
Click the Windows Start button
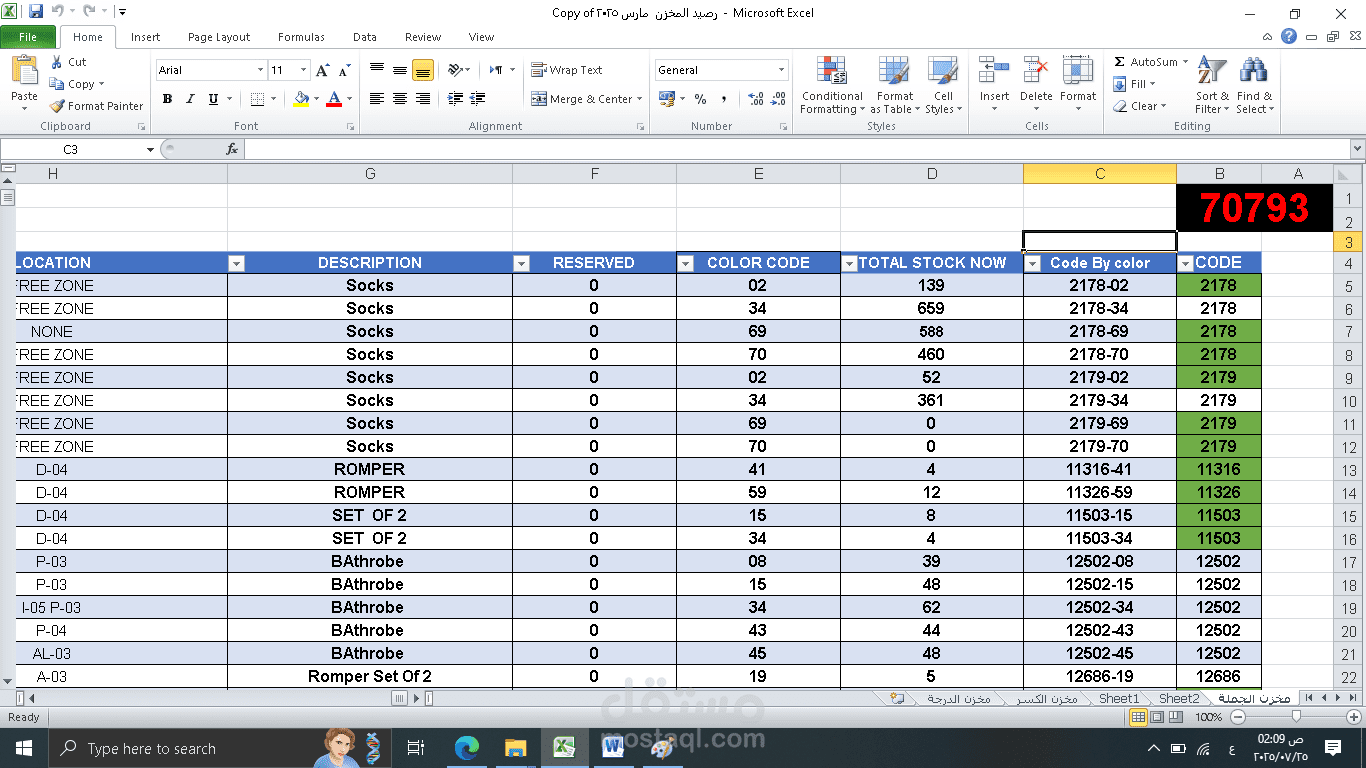[x=23, y=748]
